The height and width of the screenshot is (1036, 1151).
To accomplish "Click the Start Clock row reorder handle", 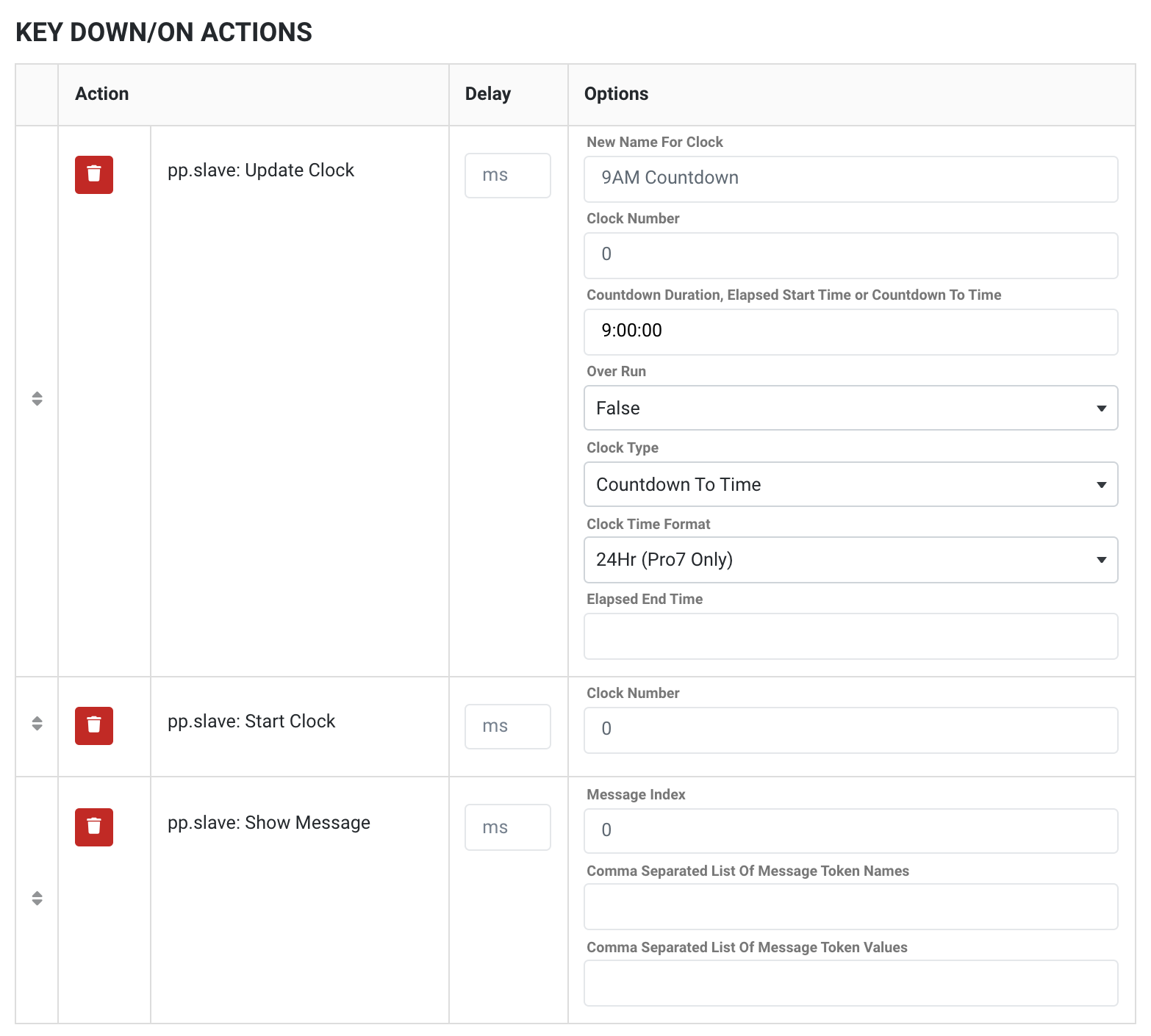I will [37, 724].
